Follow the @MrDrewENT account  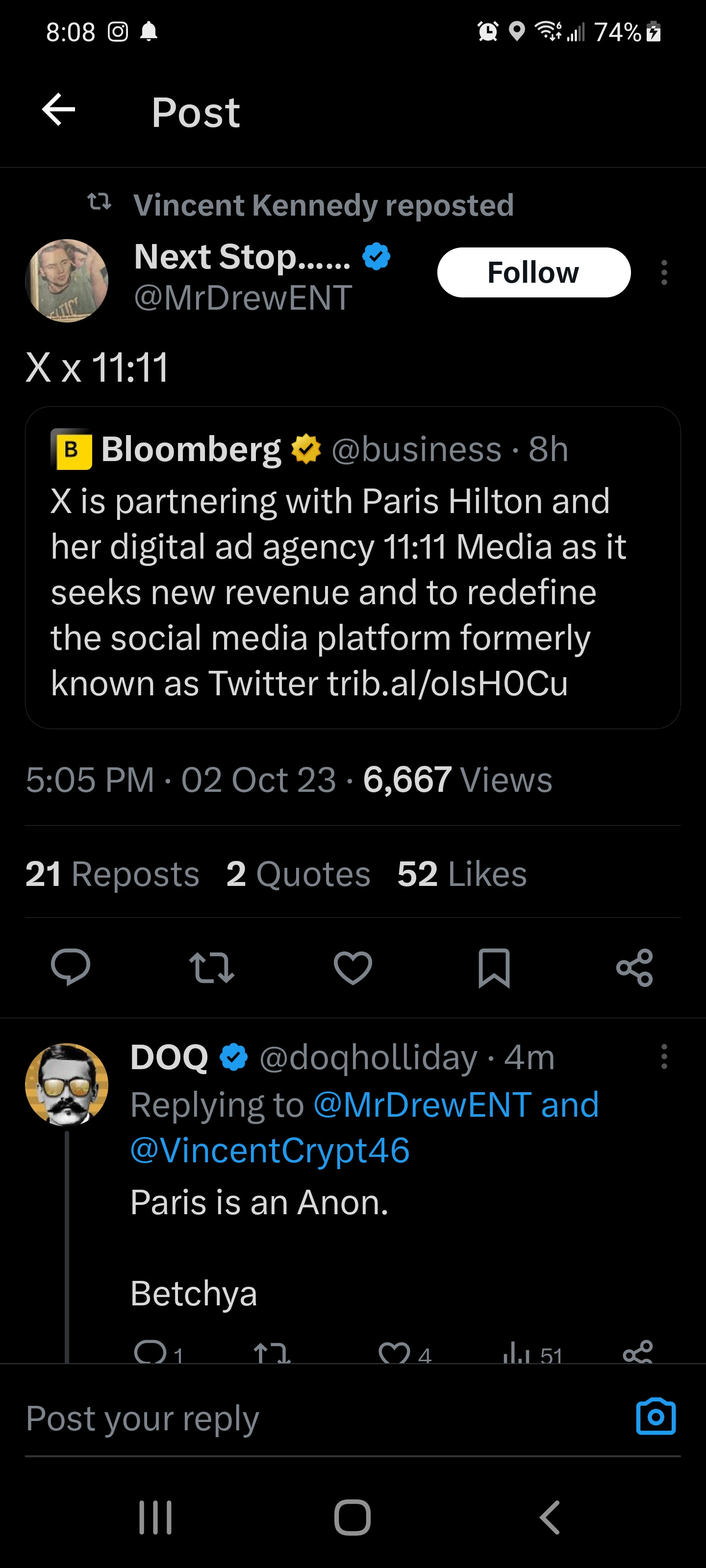pos(533,273)
